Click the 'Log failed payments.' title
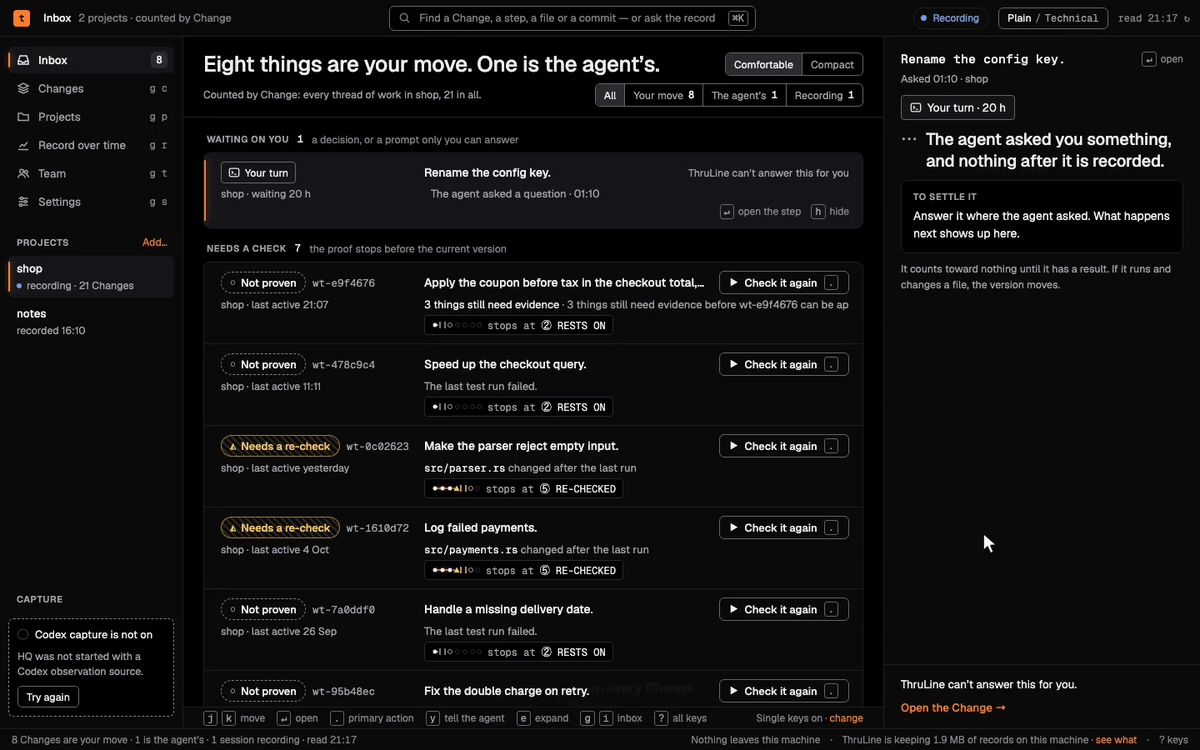Image resolution: width=1200 pixels, height=750 pixels. 480,528
